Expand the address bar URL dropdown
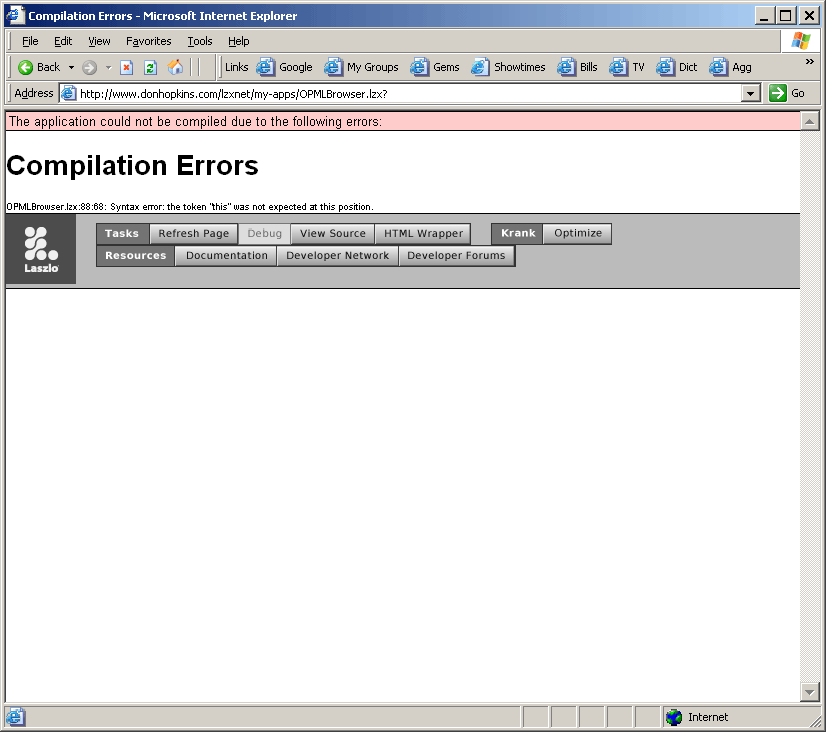 pyautogui.click(x=751, y=93)
